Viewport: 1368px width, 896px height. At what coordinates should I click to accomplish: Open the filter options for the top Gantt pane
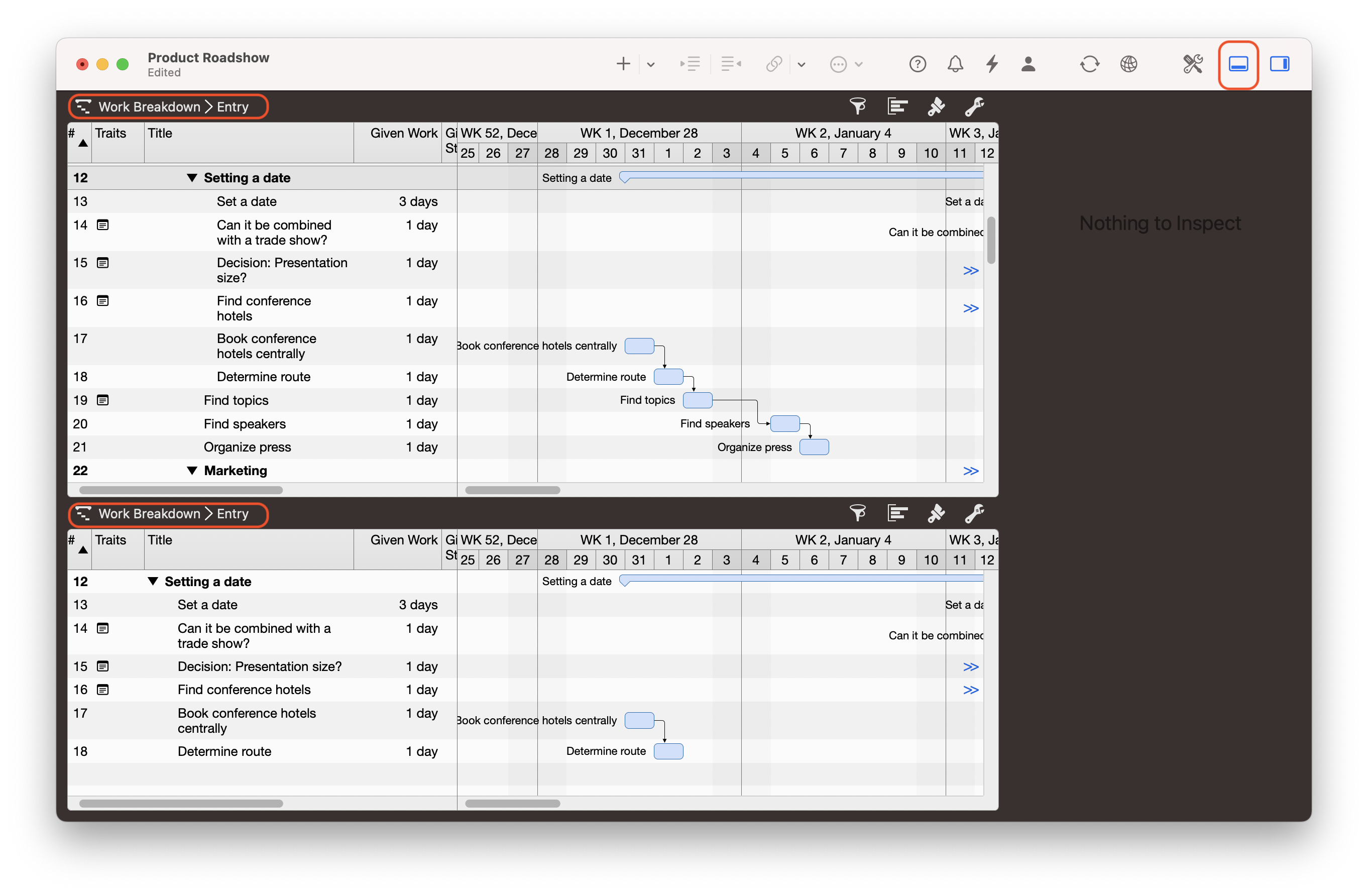858,106
